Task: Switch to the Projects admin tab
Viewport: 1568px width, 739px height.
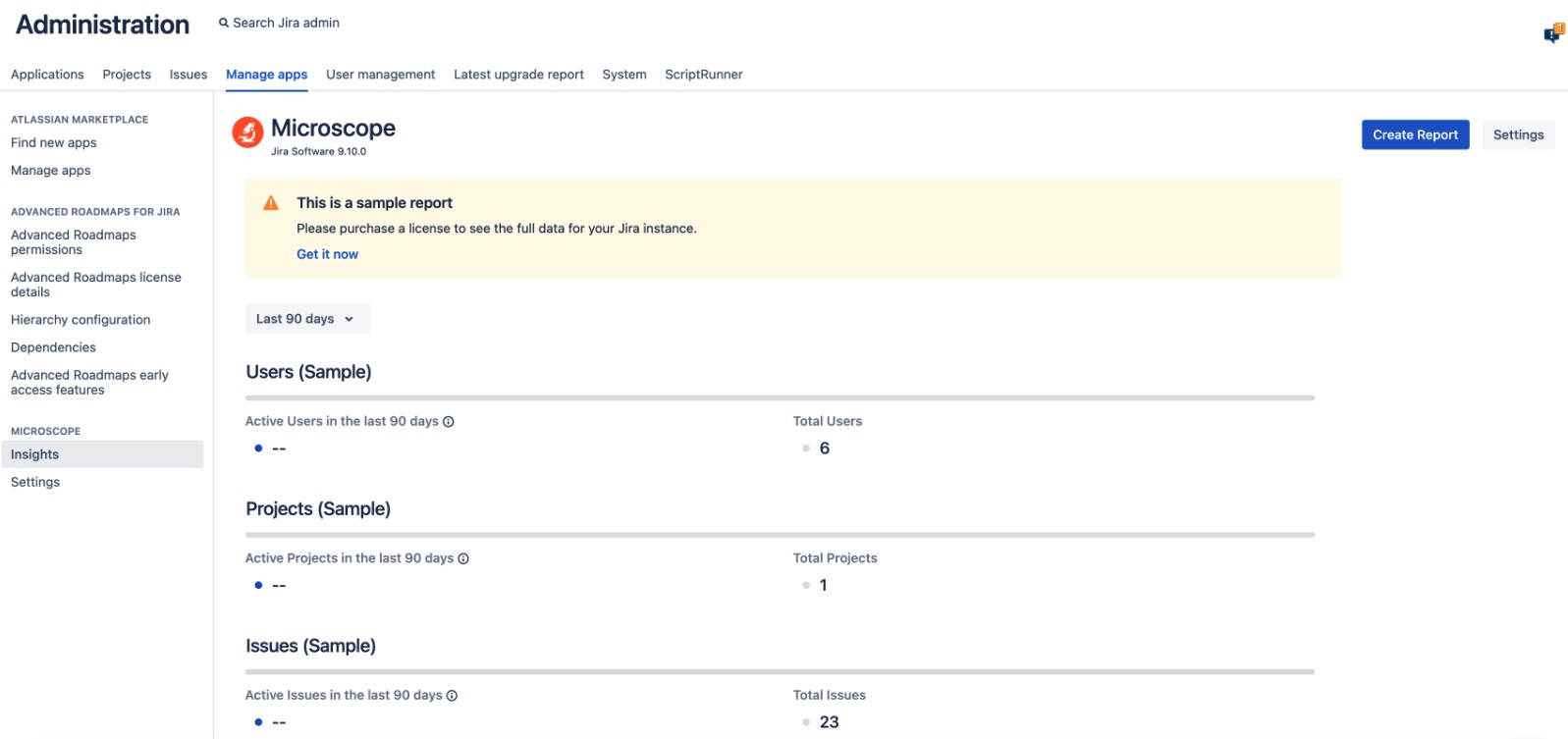Action: pyautogui.click(x=127, y=75)
